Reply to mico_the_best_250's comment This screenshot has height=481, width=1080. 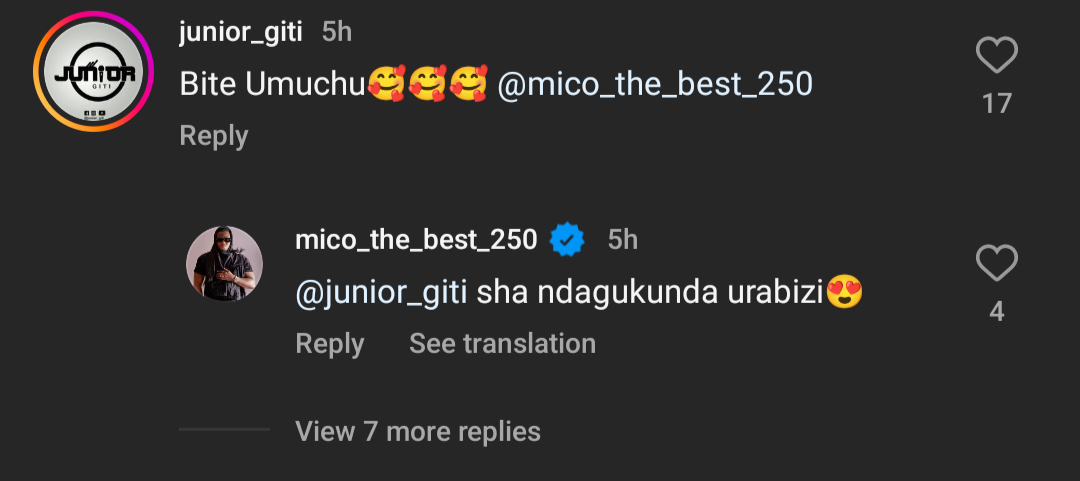[x=329, y=344]
